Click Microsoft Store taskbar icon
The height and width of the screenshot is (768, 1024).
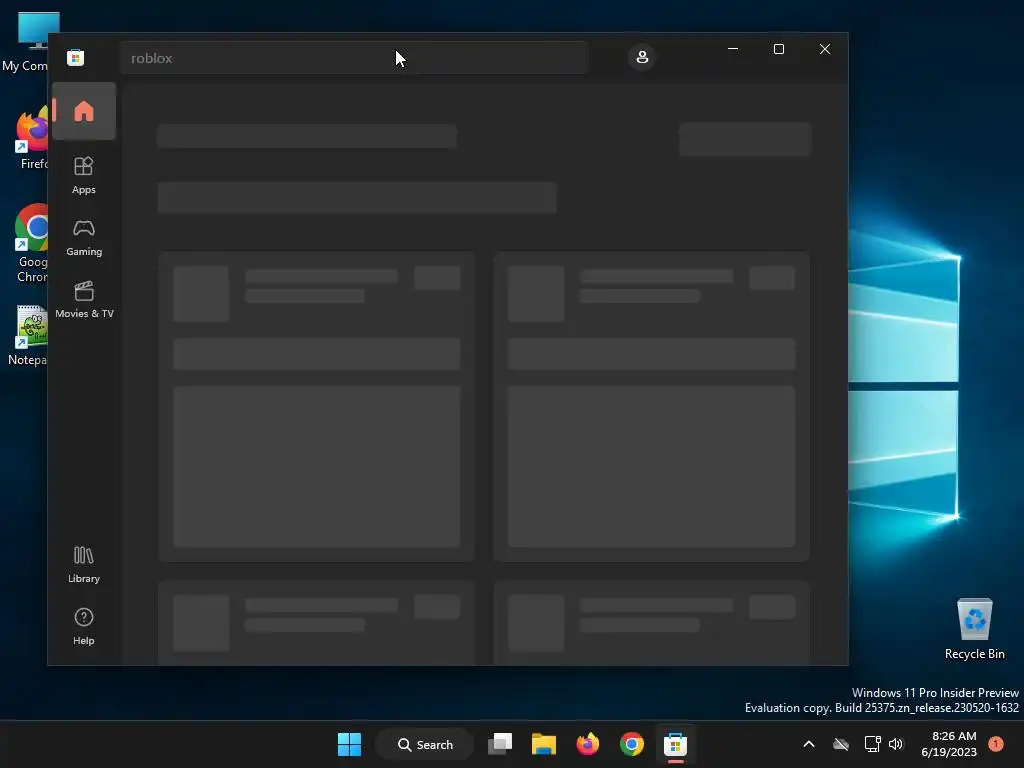675,744
